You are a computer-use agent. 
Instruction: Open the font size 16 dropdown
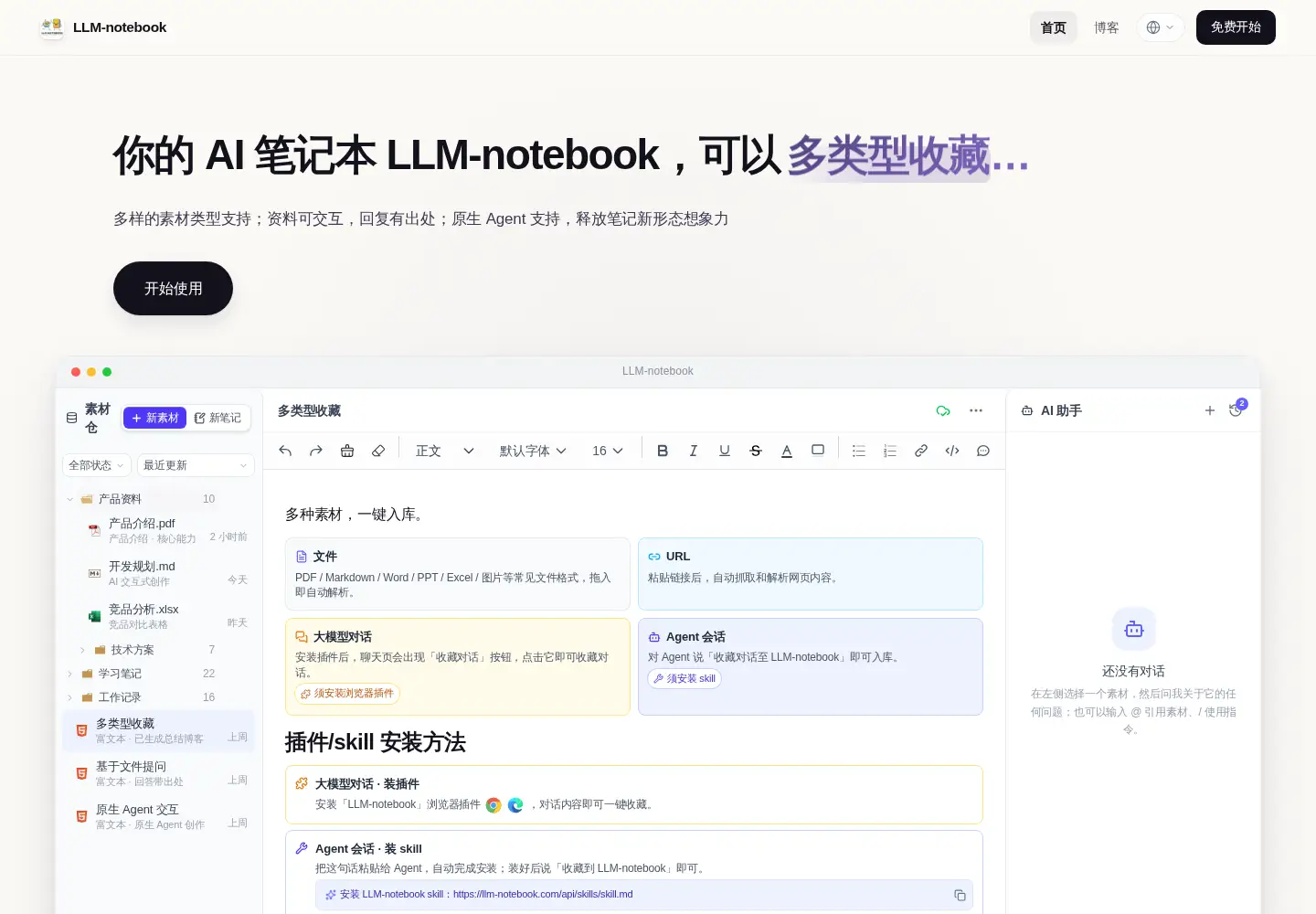click(x=608, y=451)
